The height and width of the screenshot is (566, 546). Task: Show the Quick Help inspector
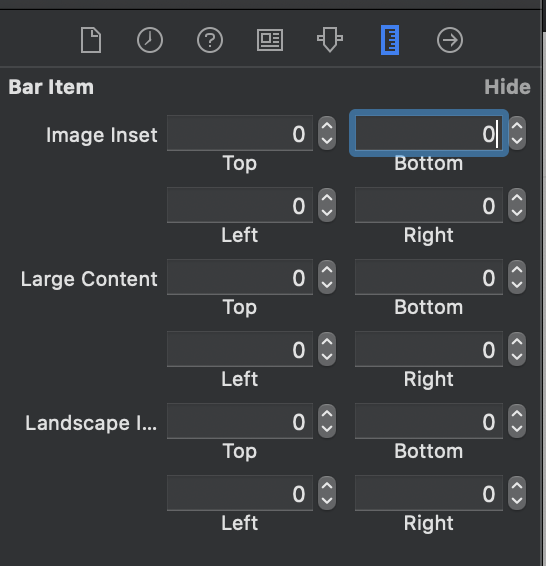210,40
